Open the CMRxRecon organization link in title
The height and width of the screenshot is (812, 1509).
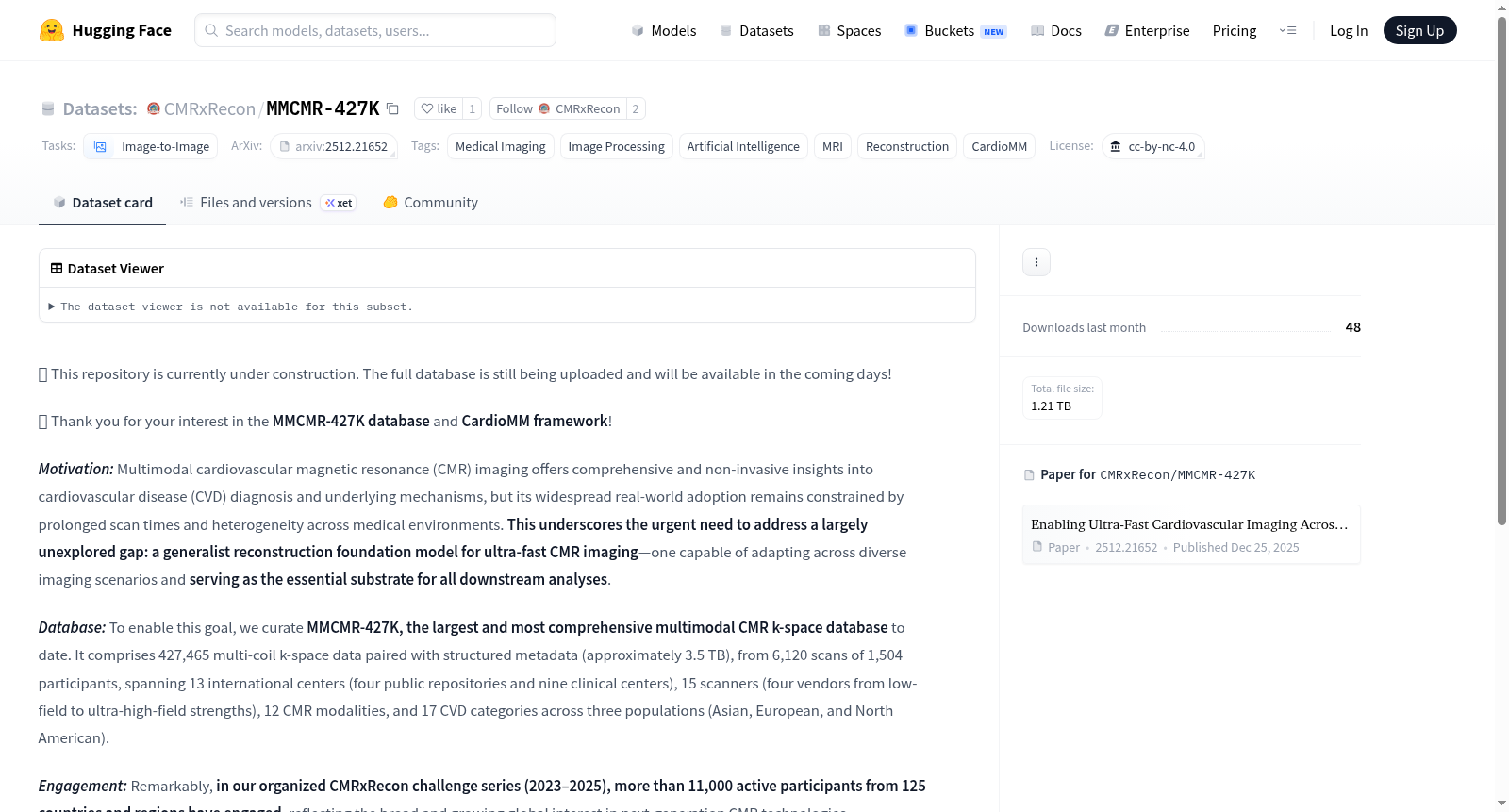point(209,109)
